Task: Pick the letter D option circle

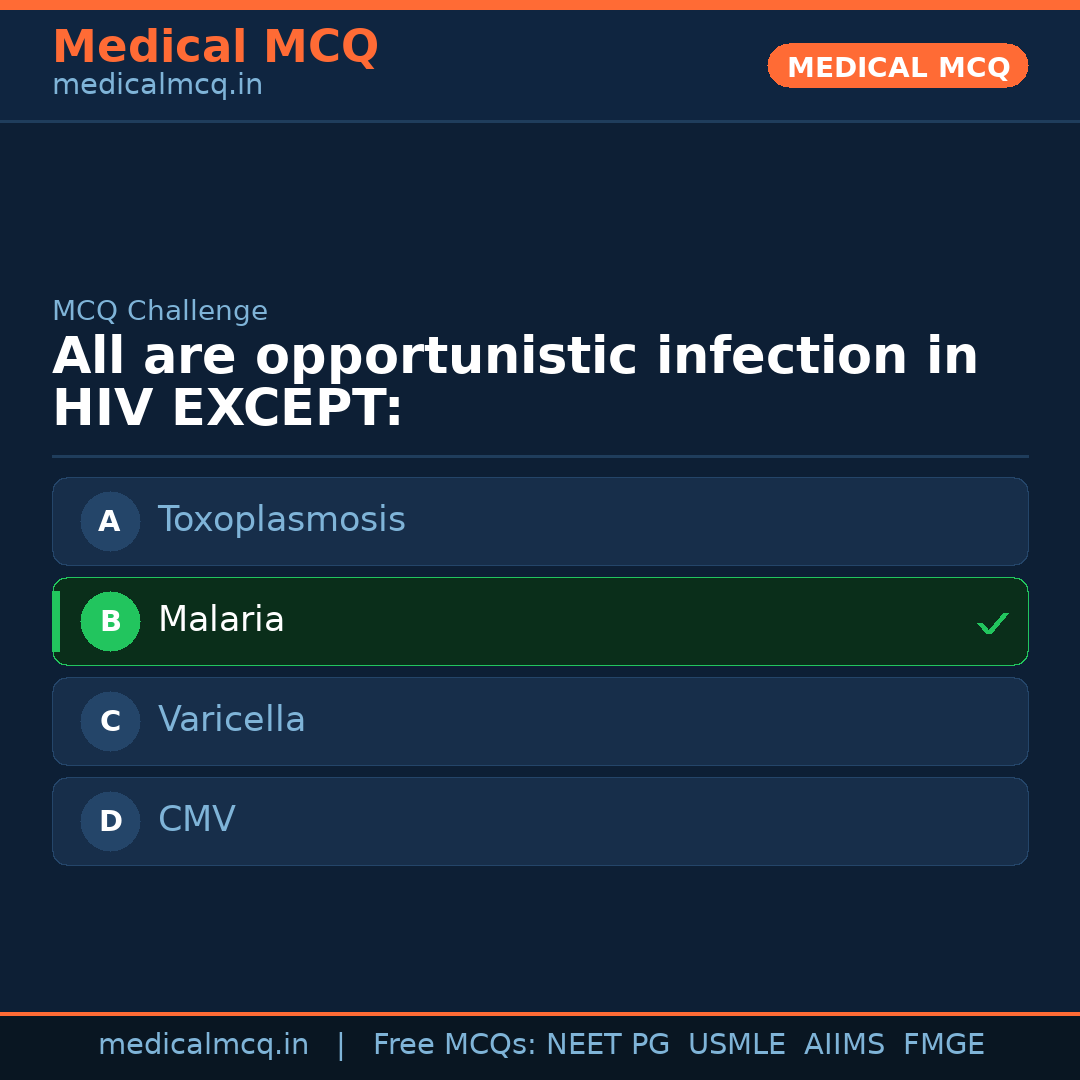Action: (x=110, y=821)
